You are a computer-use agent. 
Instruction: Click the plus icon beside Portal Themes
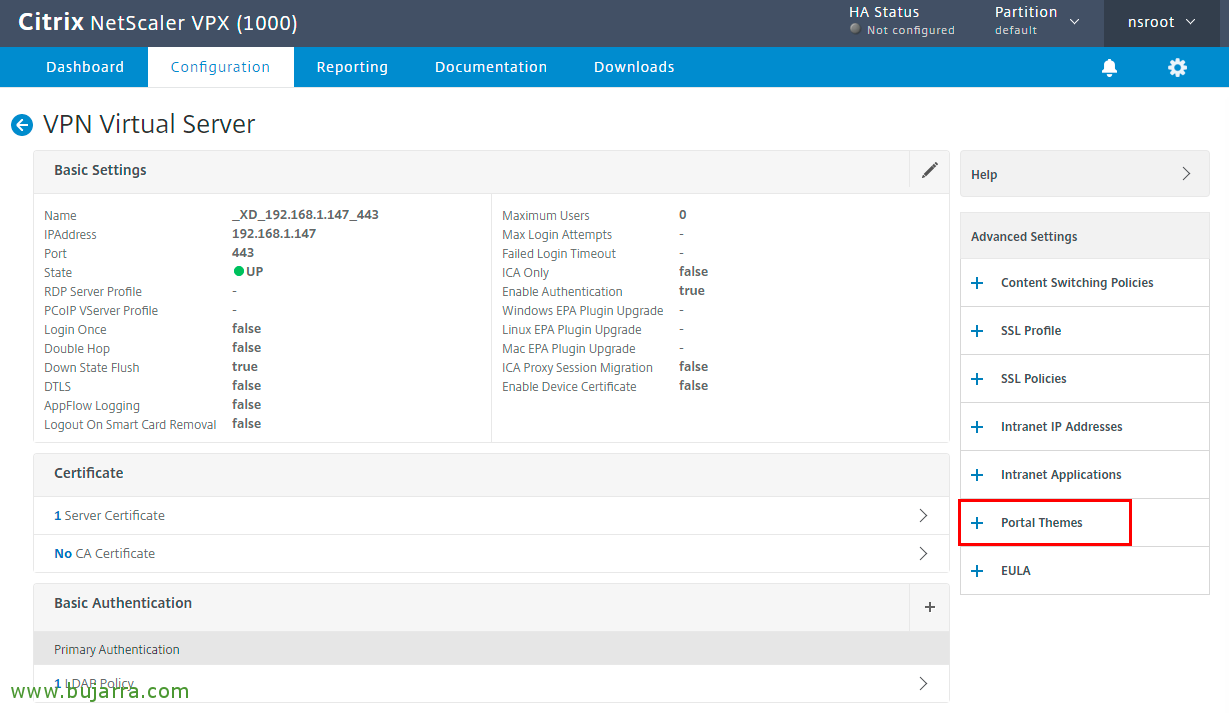point(978,523)
